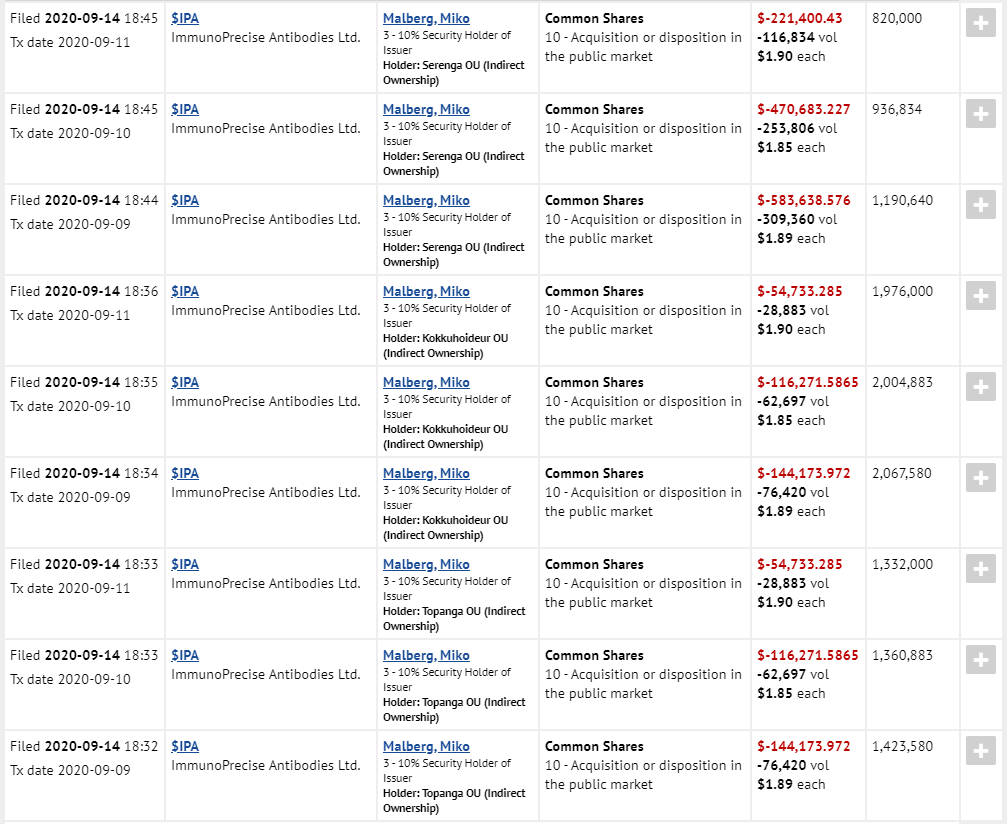Expand the row with balance 1,190,640
The height and width of the screenshot is (824, 1007).
(980, 206)
